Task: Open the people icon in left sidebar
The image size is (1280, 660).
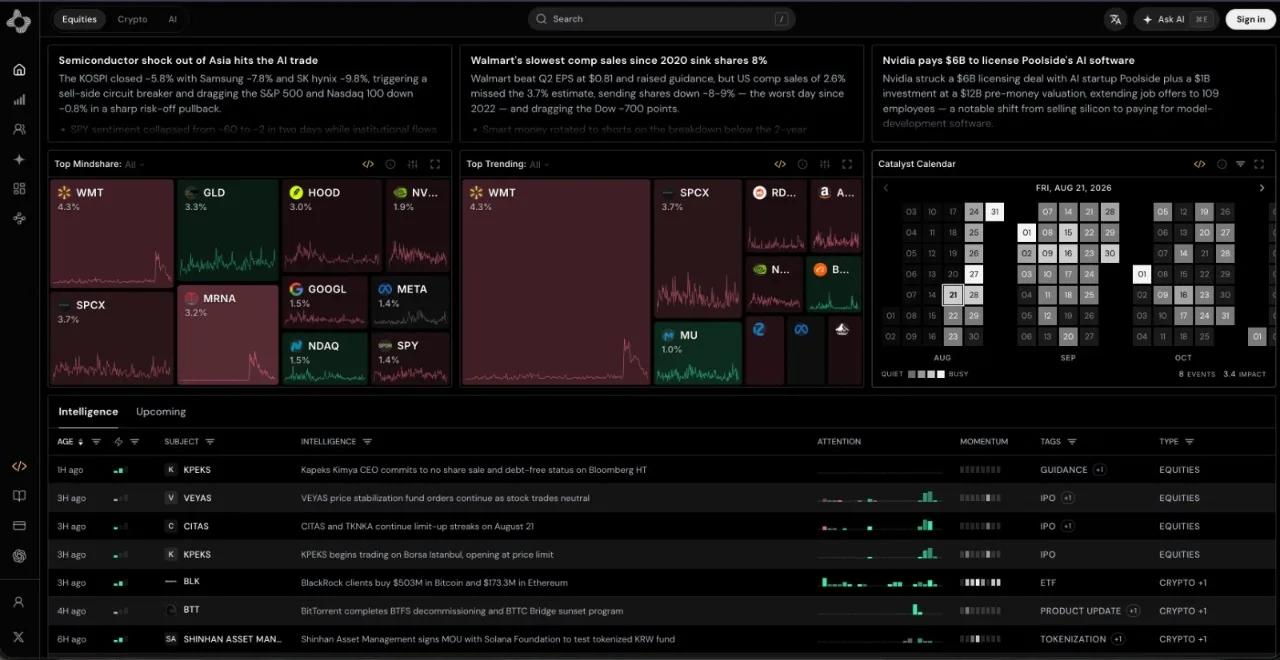Action: coord(19,129)
